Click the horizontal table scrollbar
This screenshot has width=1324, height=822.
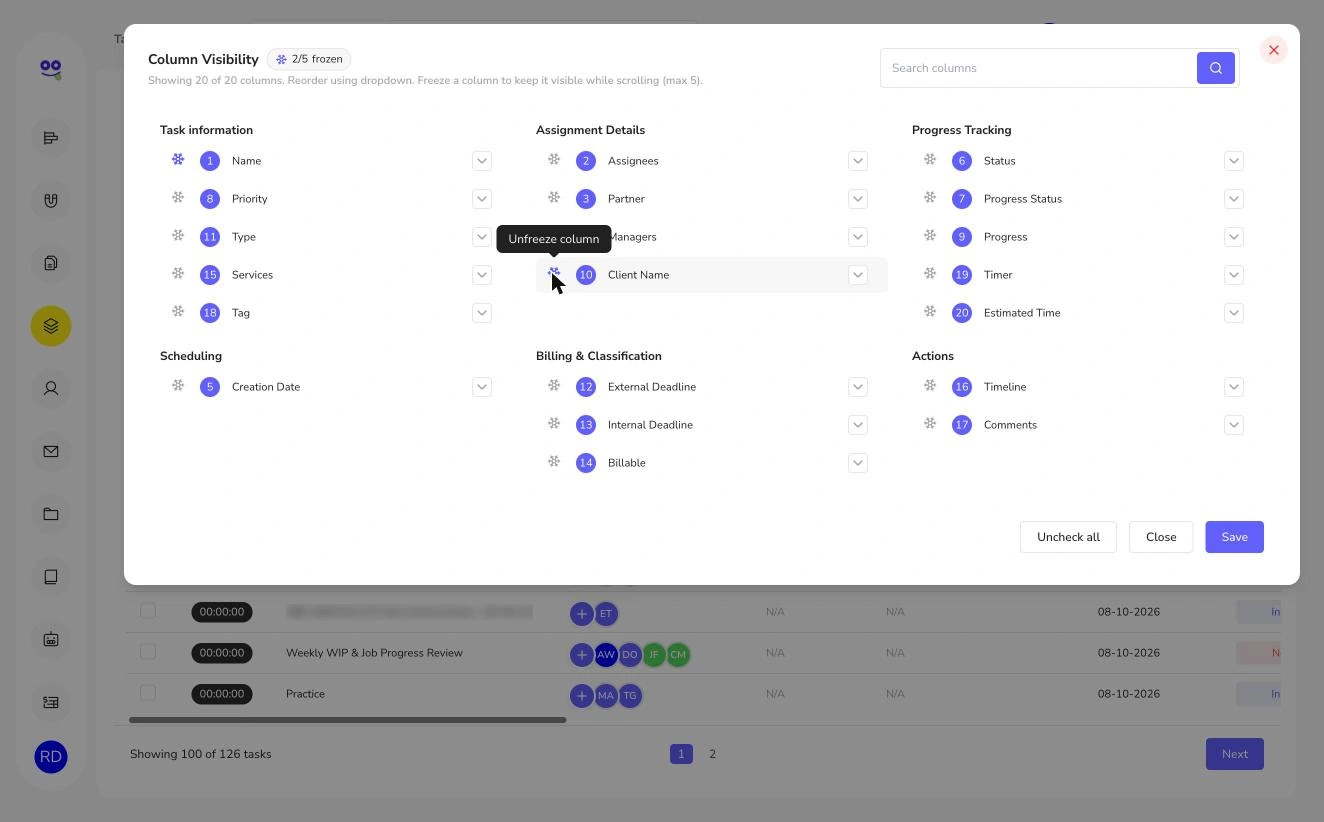[347, 719]
